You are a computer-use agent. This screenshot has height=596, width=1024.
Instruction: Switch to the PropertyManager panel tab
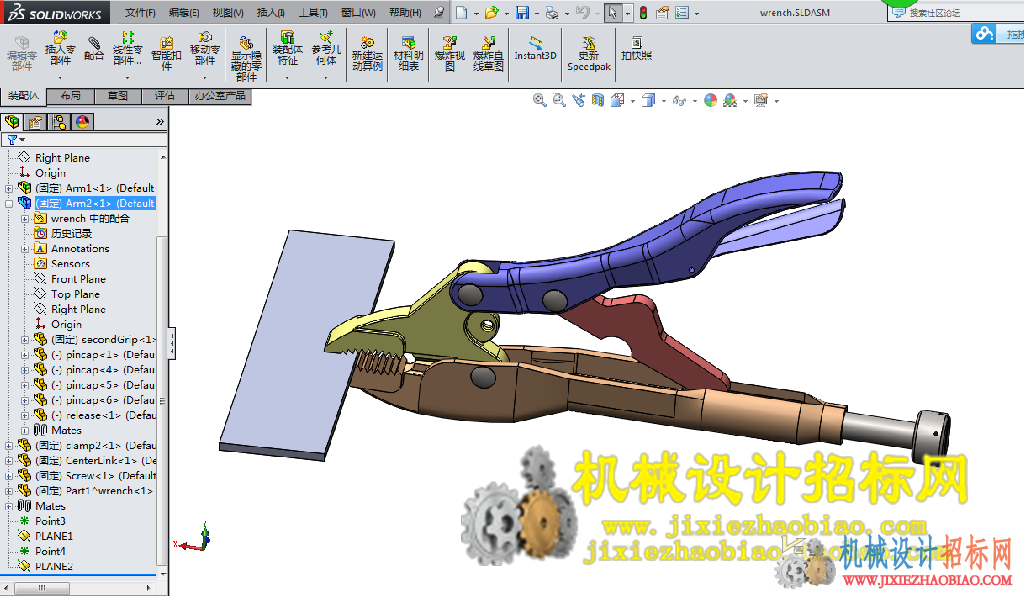click(35, 121)
